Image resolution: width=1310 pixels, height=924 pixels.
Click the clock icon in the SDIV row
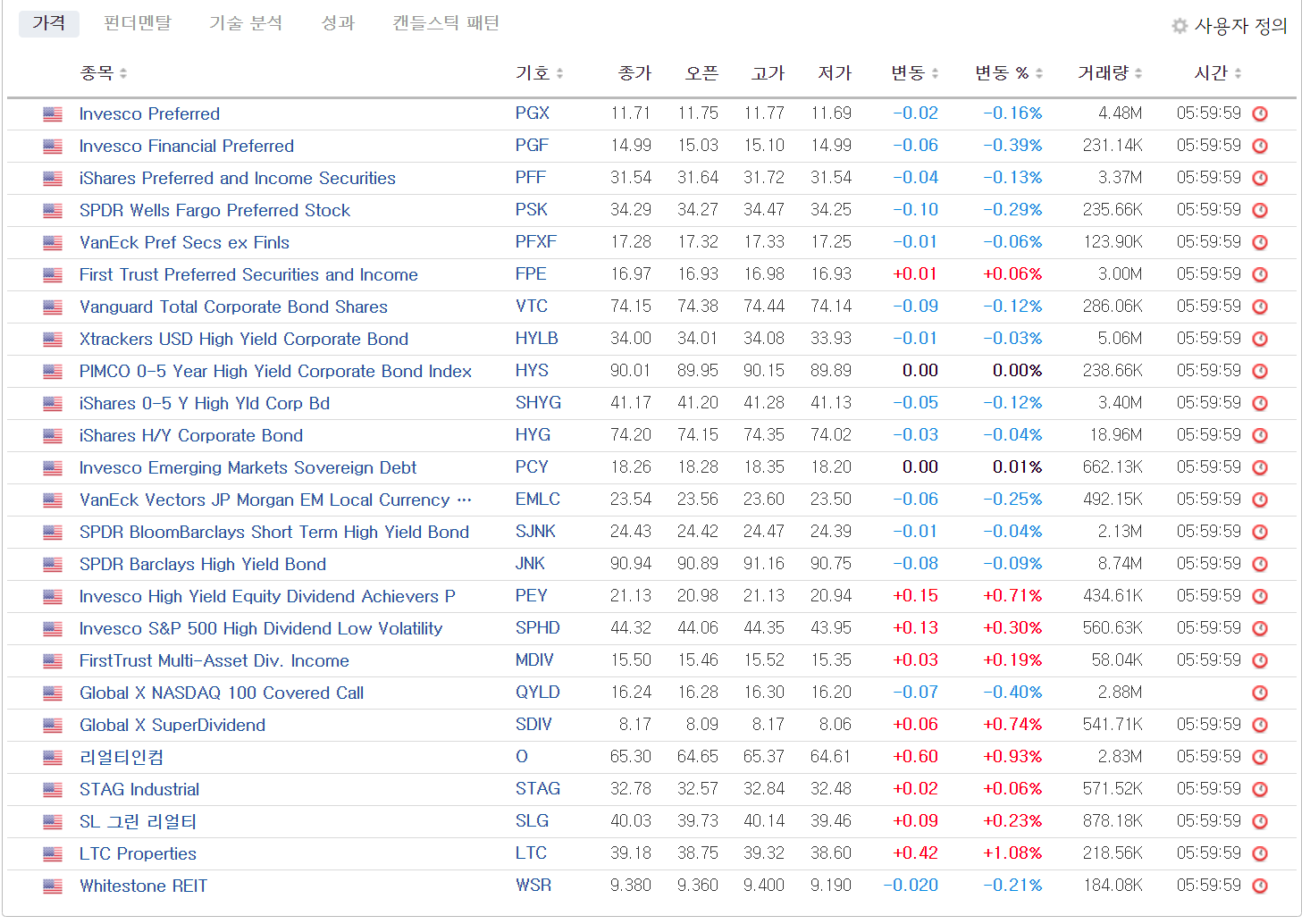tap(1260, 726)
